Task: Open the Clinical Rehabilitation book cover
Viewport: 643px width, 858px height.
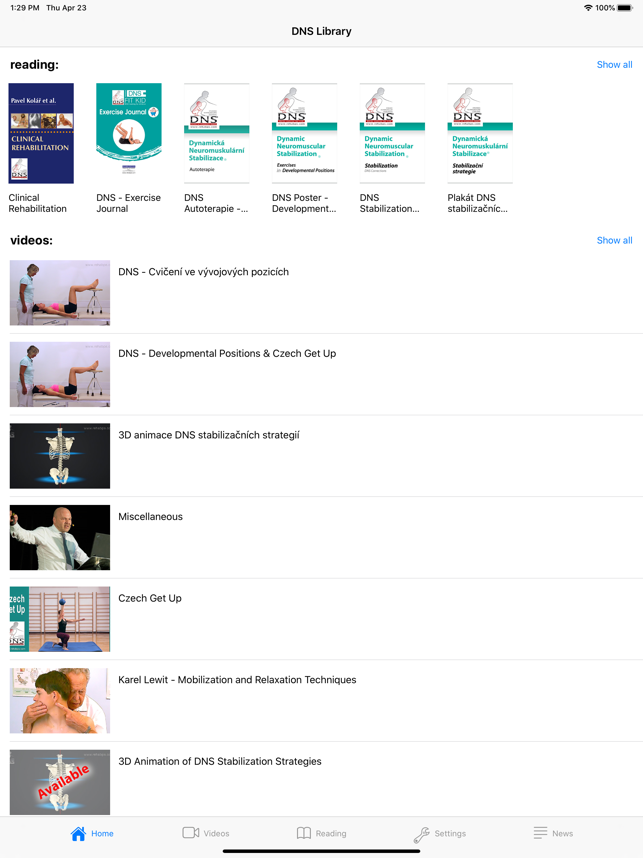Action: (x=41, y=133)
